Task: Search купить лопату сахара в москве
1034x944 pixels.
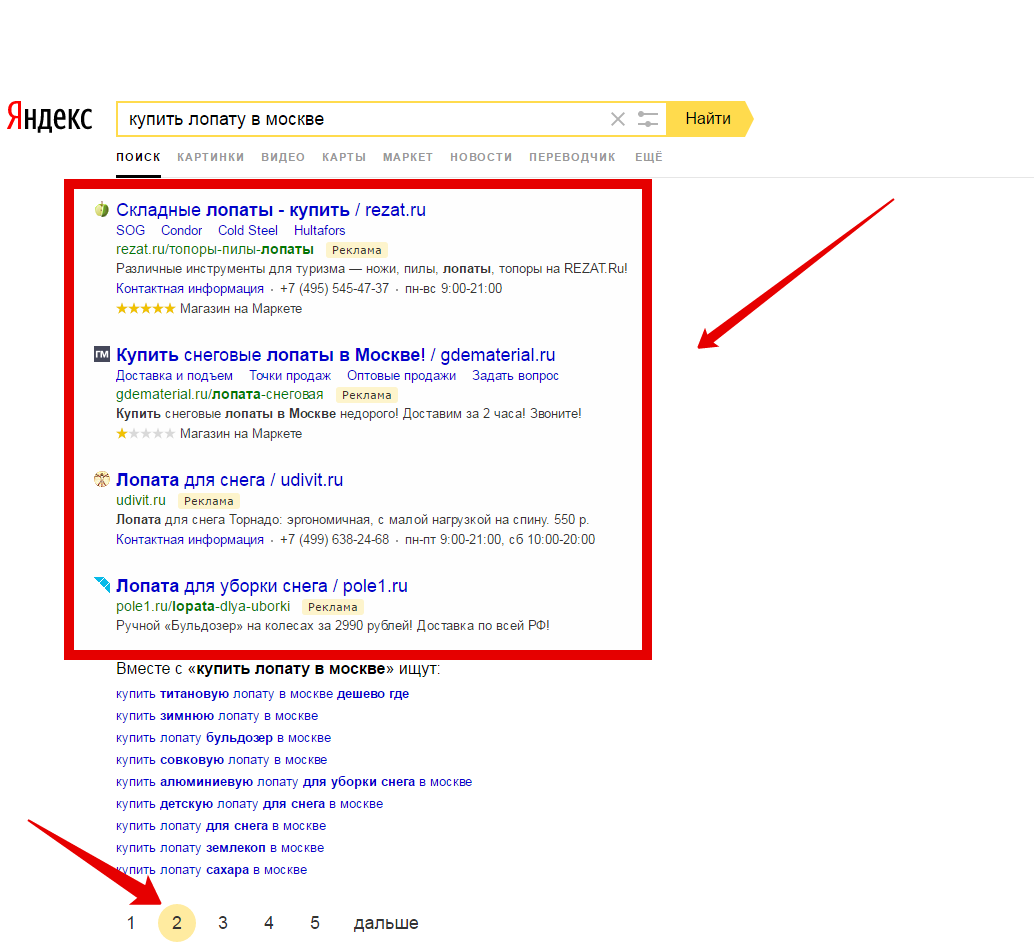Action: pyautogui.click(x=212, y=870)
